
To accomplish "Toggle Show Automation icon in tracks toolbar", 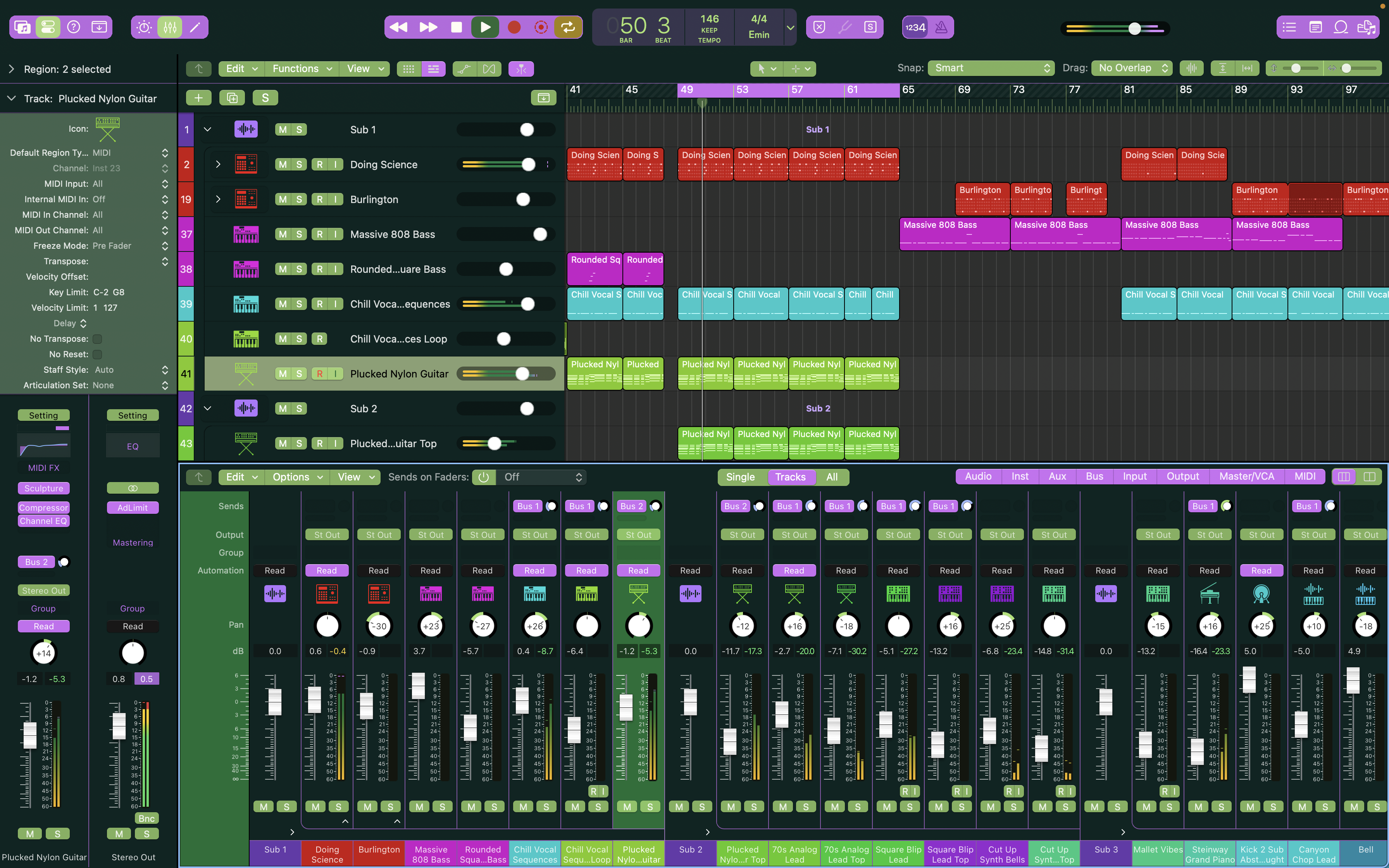I will pos(464,69).
